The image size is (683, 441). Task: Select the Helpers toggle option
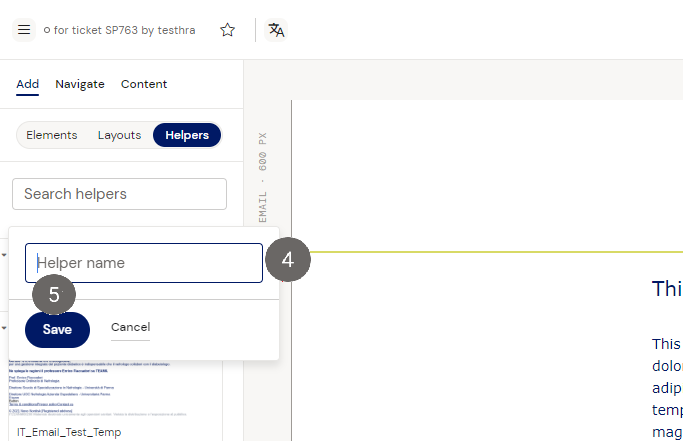187,135
